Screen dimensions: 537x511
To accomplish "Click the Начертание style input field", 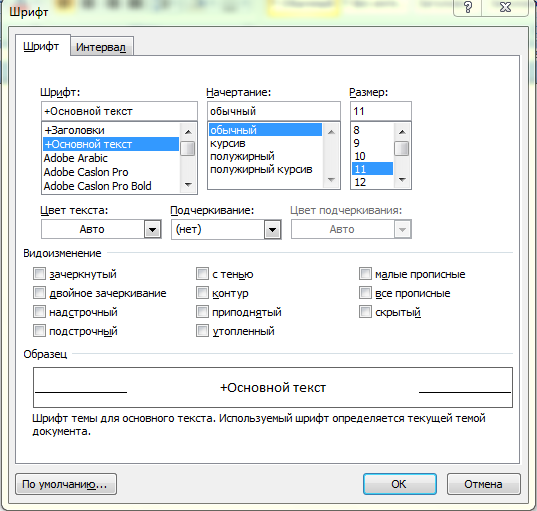I will click(274, 111).
